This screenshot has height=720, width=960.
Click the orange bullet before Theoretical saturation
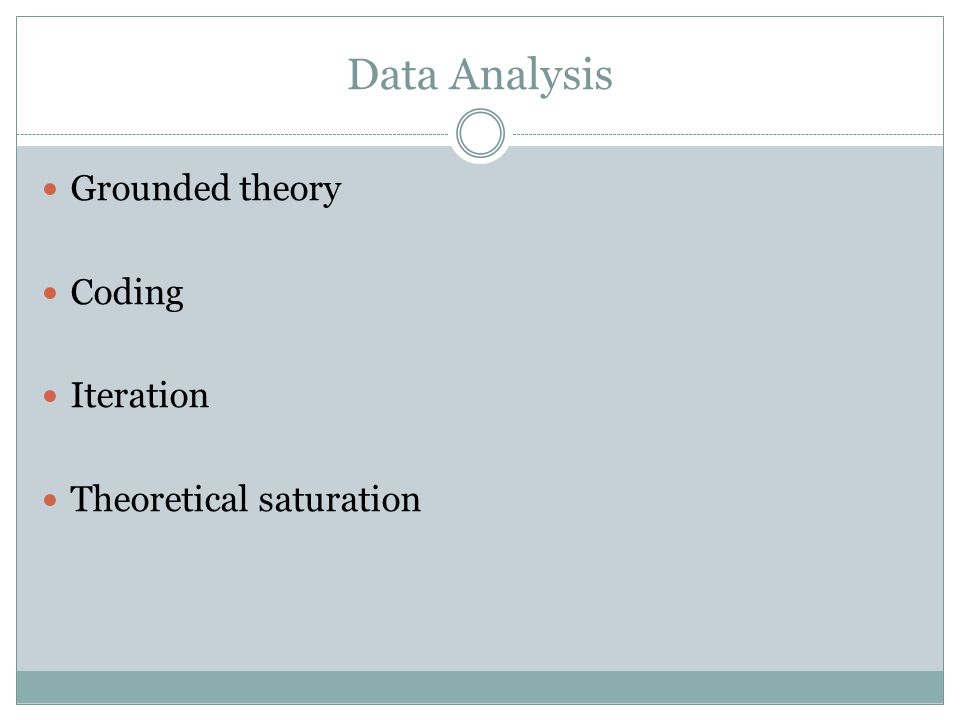[x=50, y=500]
